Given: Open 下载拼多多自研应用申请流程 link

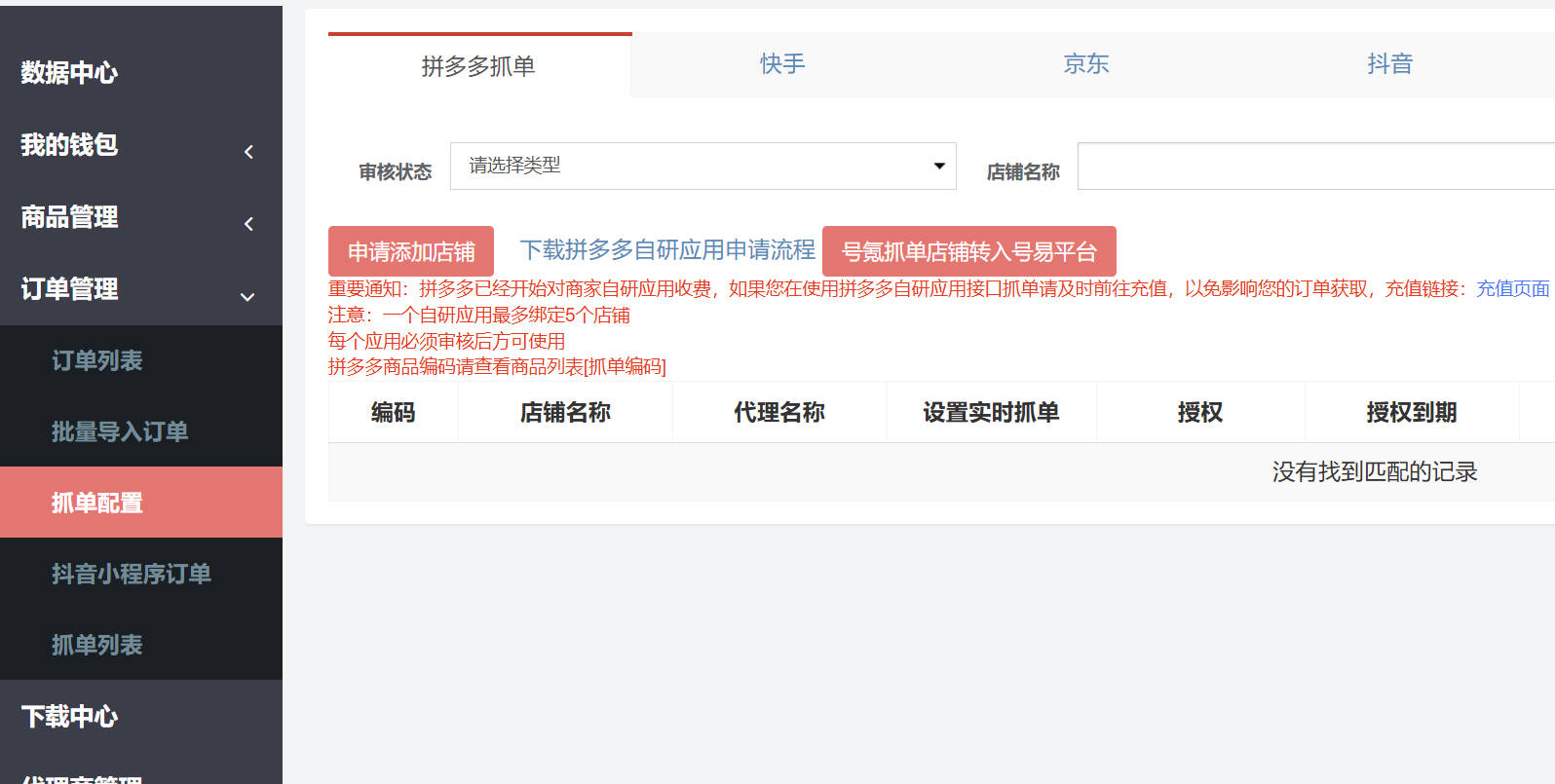Looking at the screenshot, I should pos(667,250).
